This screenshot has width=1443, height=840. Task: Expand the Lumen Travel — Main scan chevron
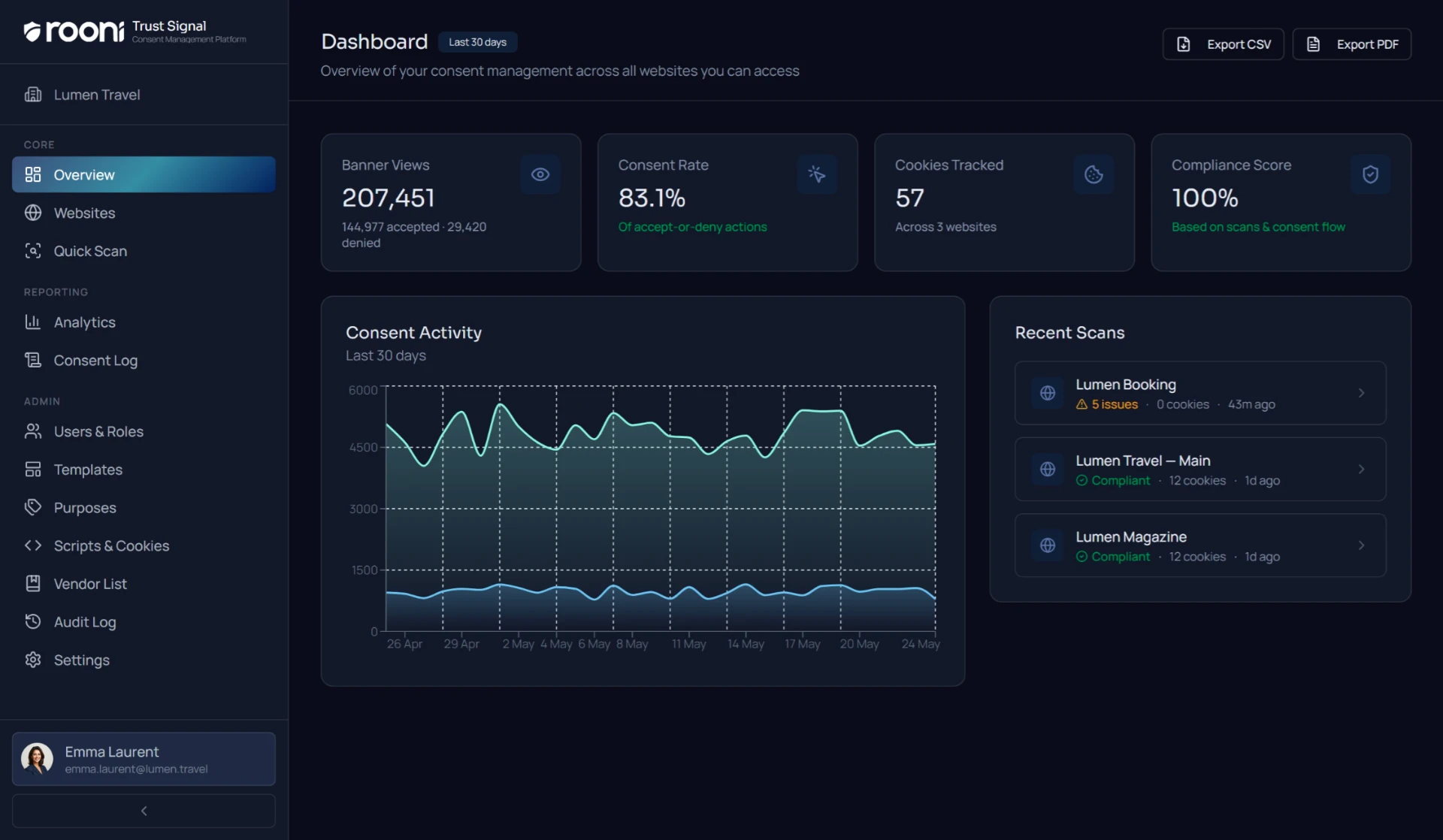pyautogui.click(x=1361, y=469)
